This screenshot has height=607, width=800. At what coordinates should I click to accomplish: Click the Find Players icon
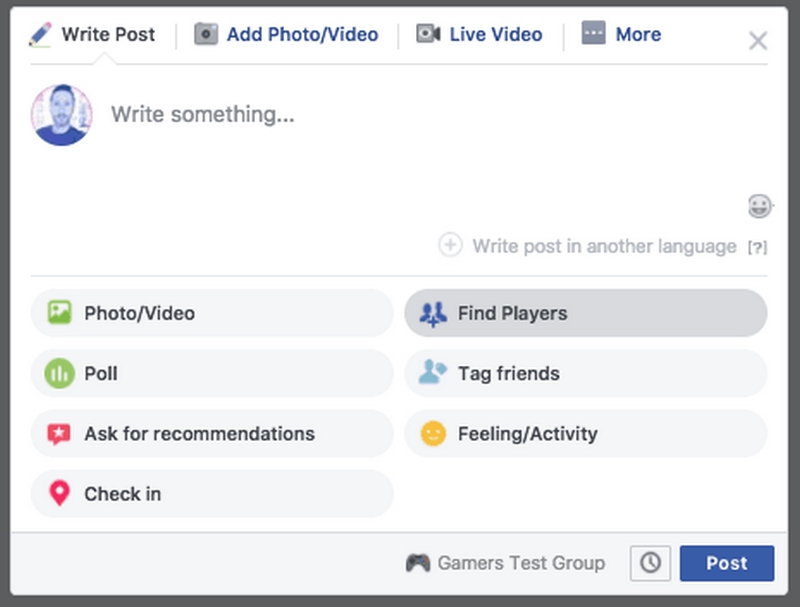(434, 313)
